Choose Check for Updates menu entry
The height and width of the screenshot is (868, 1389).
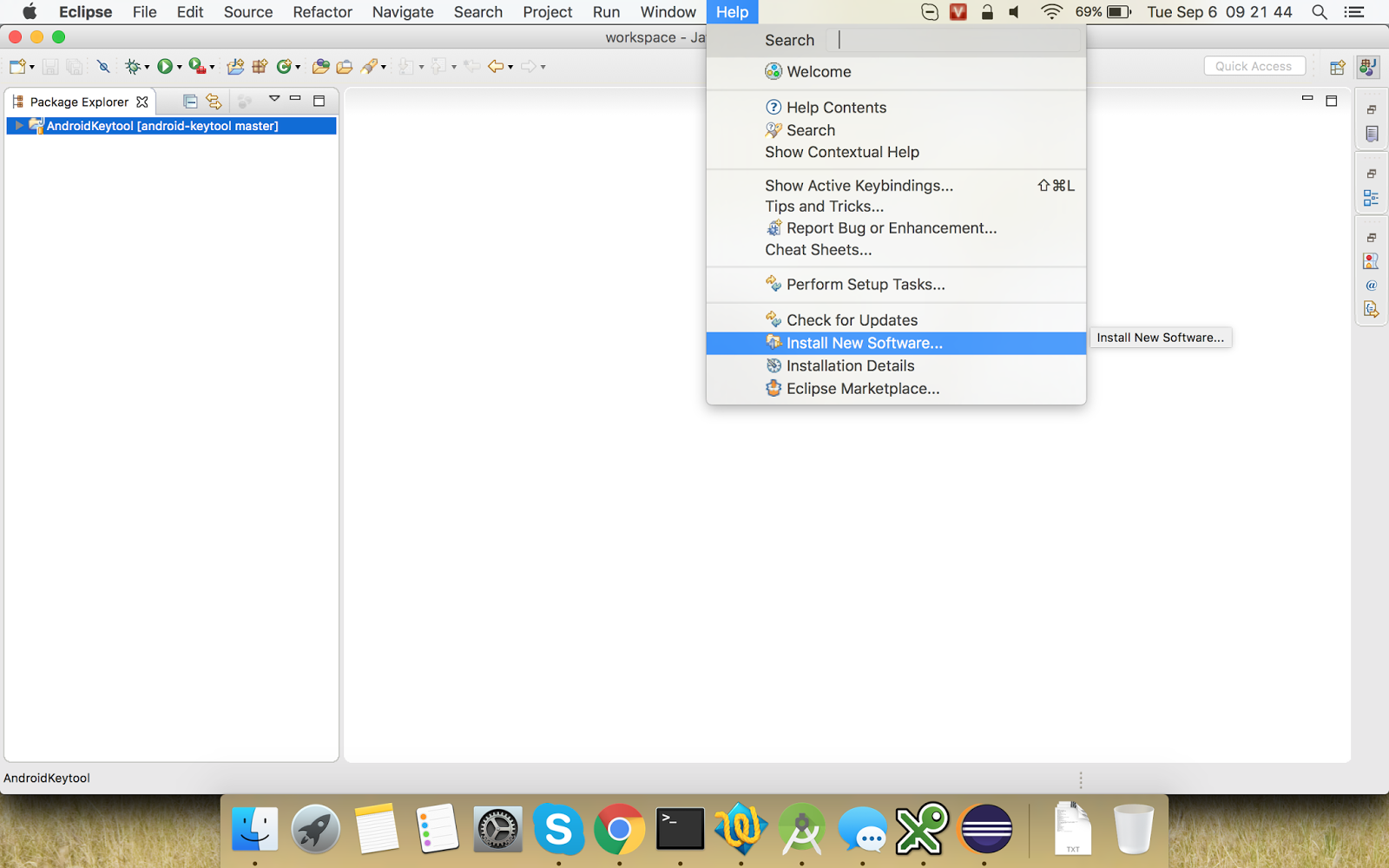coord(896,320)
